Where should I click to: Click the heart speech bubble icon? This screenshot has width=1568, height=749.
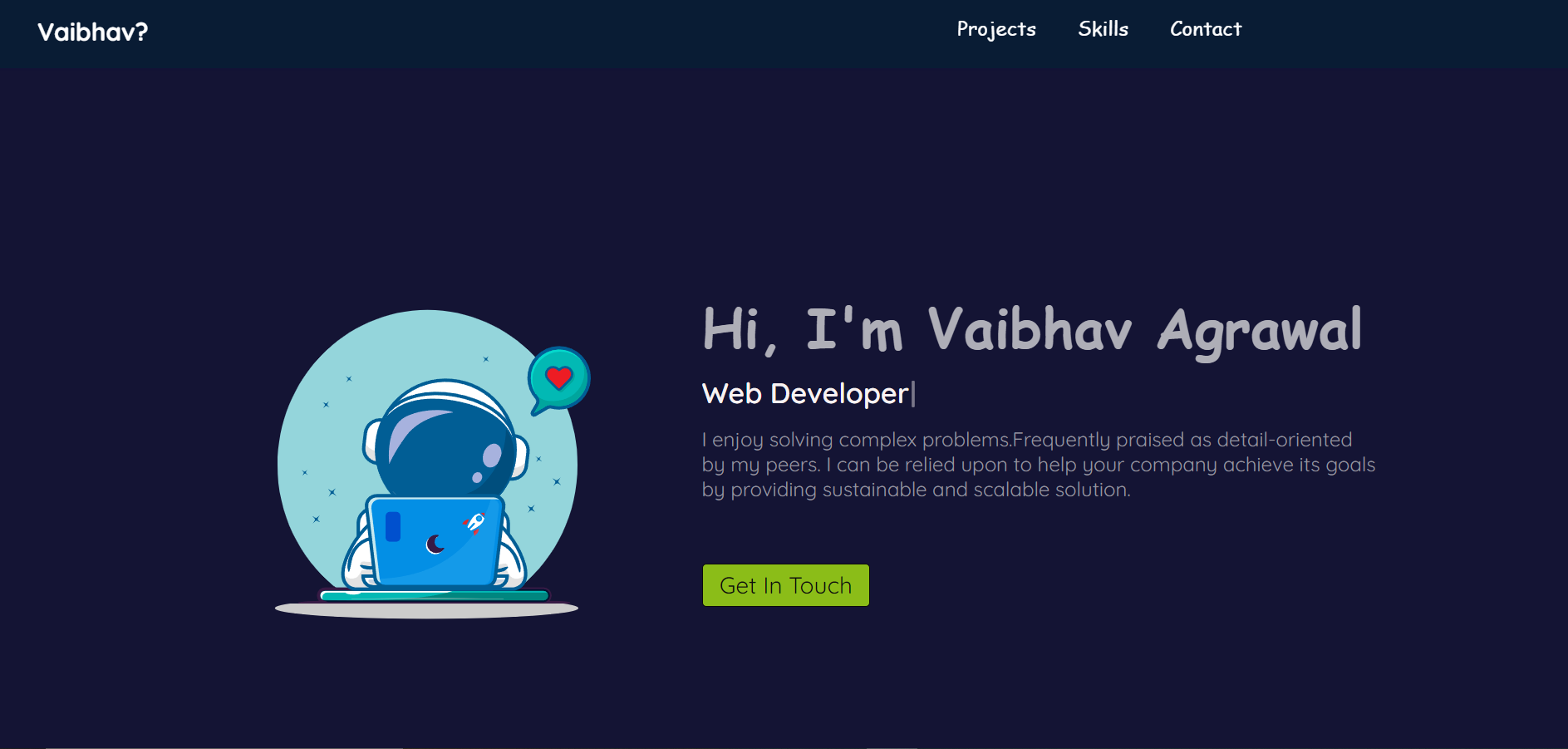point(558,379)
